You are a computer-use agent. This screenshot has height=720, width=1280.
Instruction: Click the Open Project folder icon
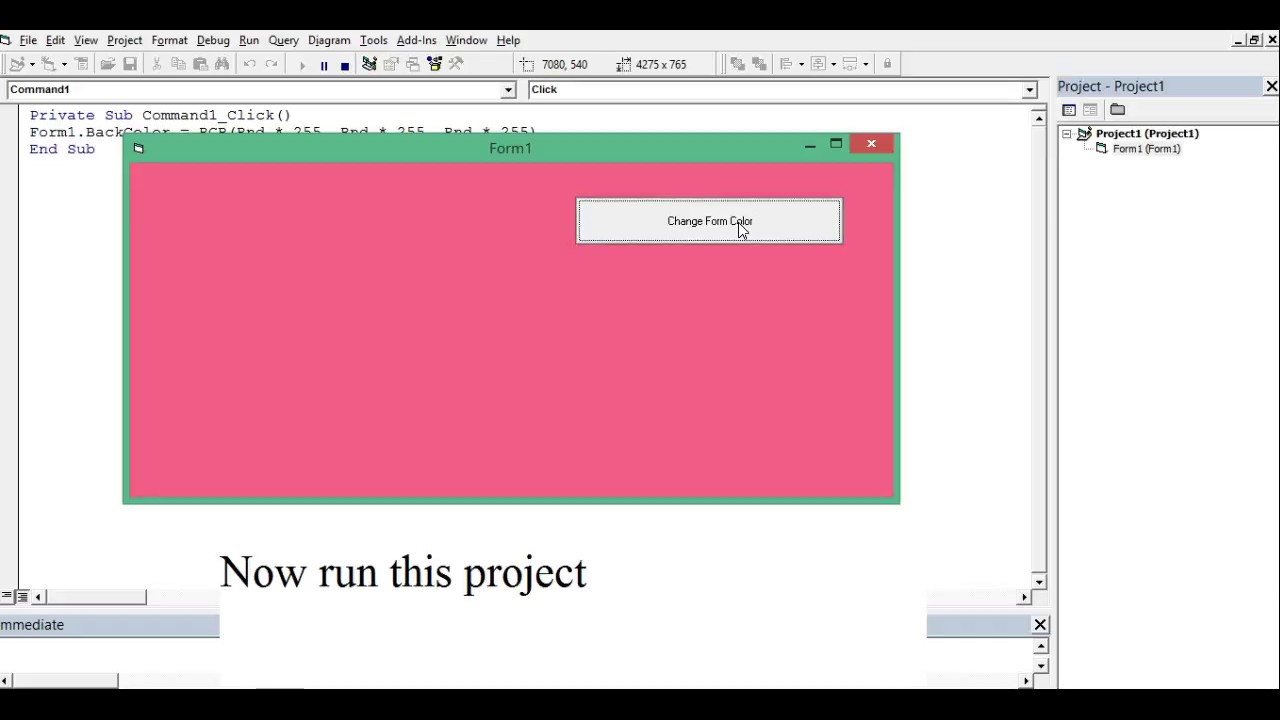click(x=108, y=64)
